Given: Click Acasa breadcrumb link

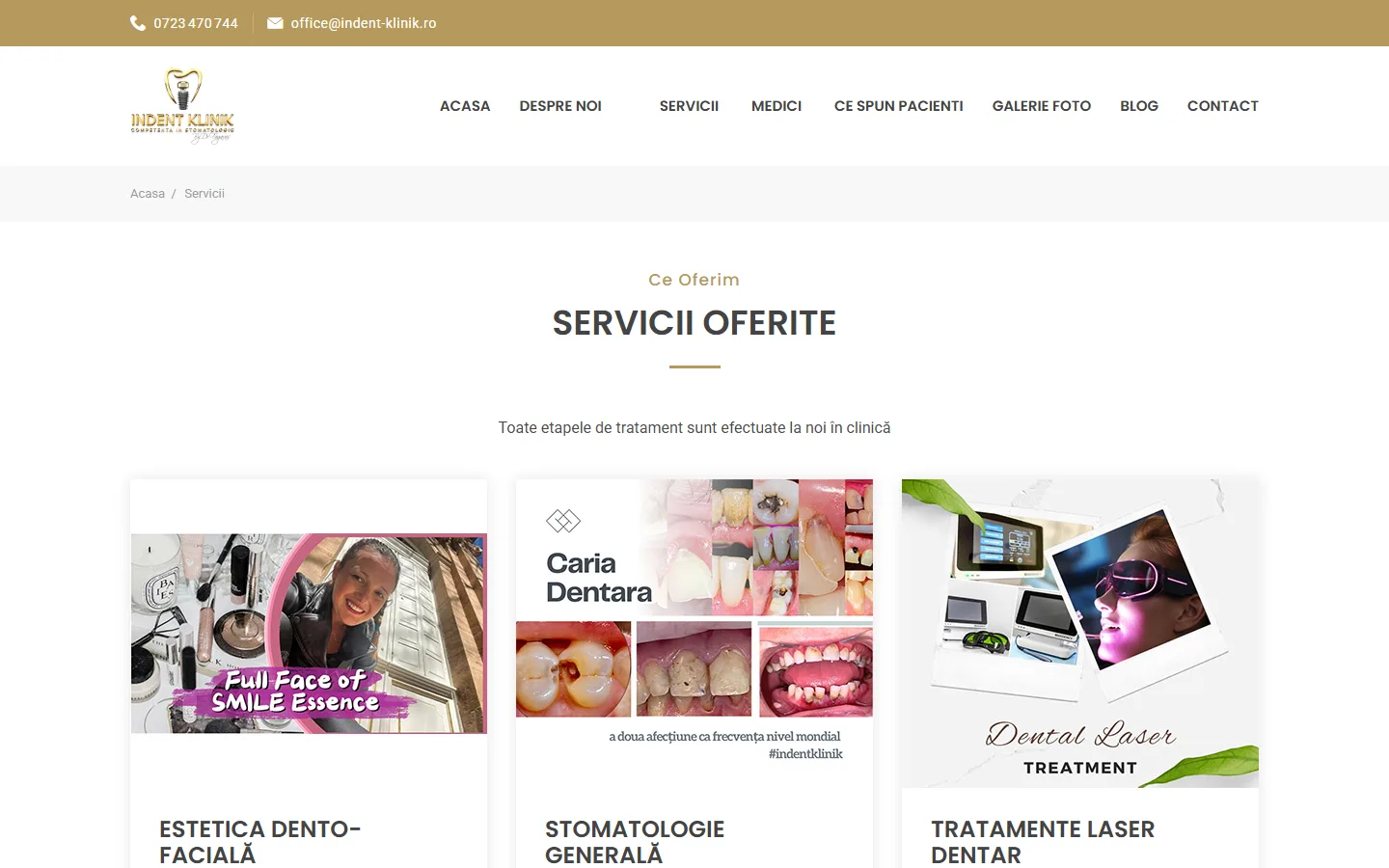Looking at the screenshot, I should [x=148, y=194].
